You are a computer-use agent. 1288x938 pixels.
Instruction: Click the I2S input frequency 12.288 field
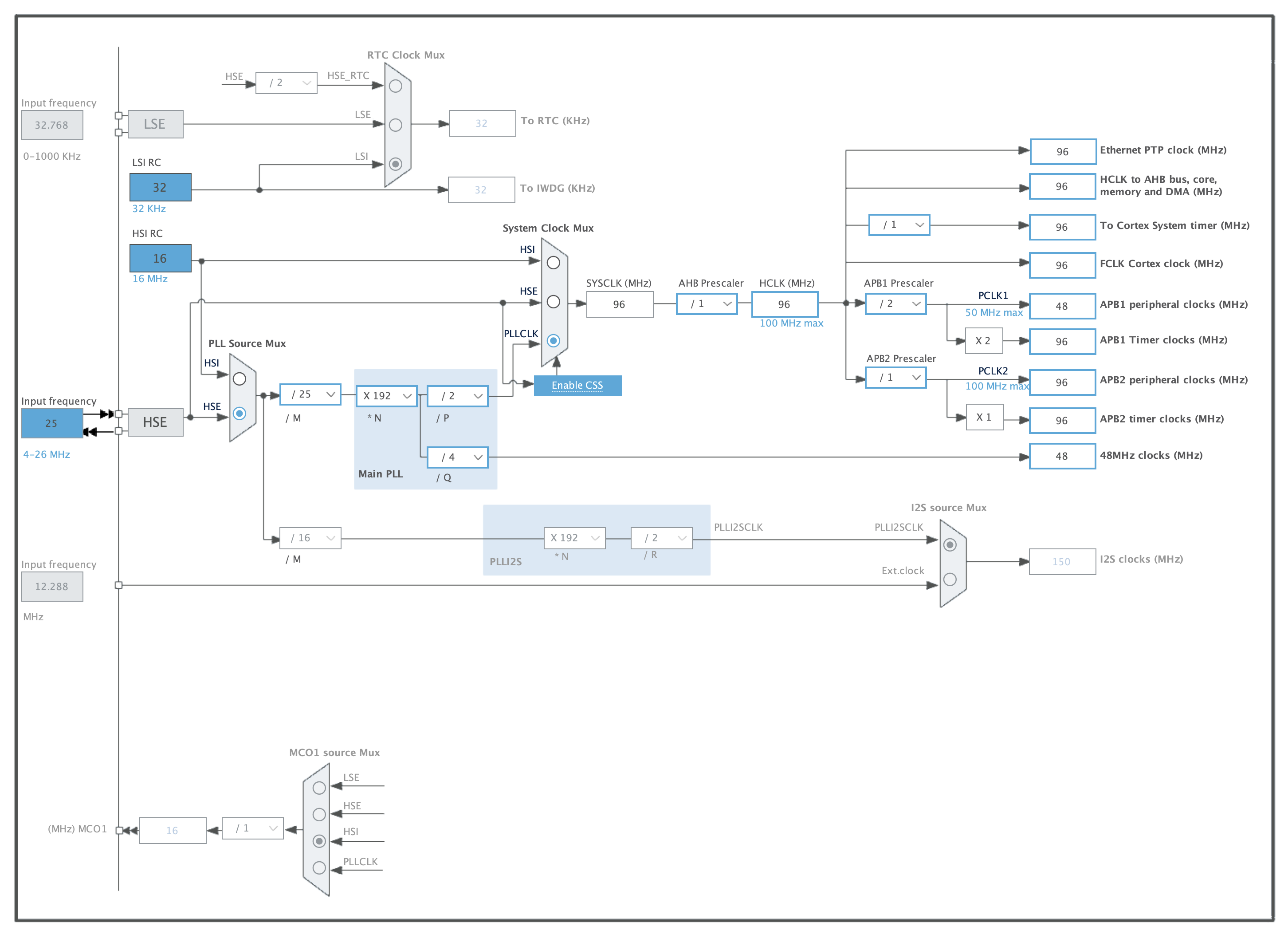(52, 587)
